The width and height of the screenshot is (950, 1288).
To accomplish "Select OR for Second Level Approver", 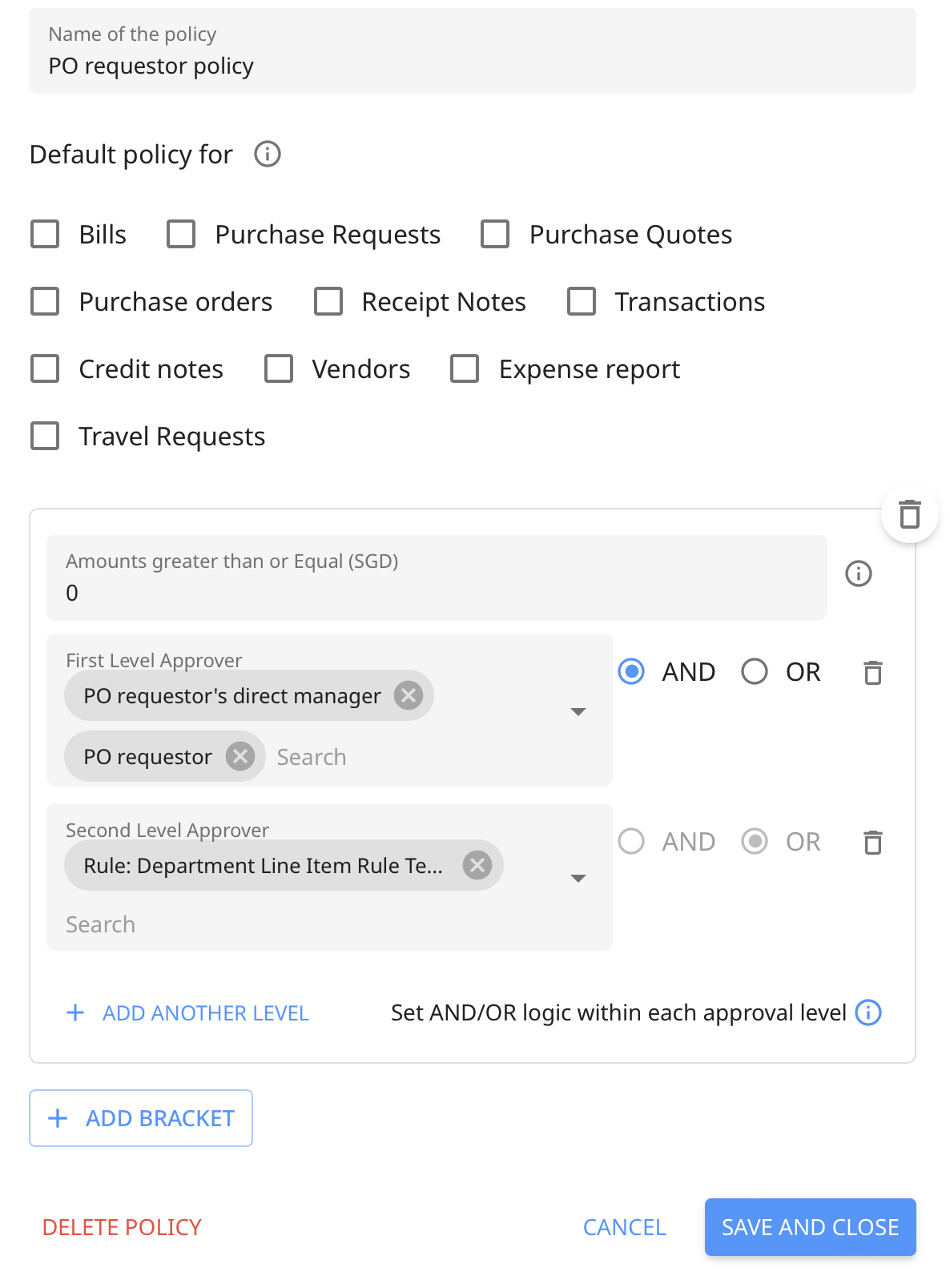I will pos(755,841).
